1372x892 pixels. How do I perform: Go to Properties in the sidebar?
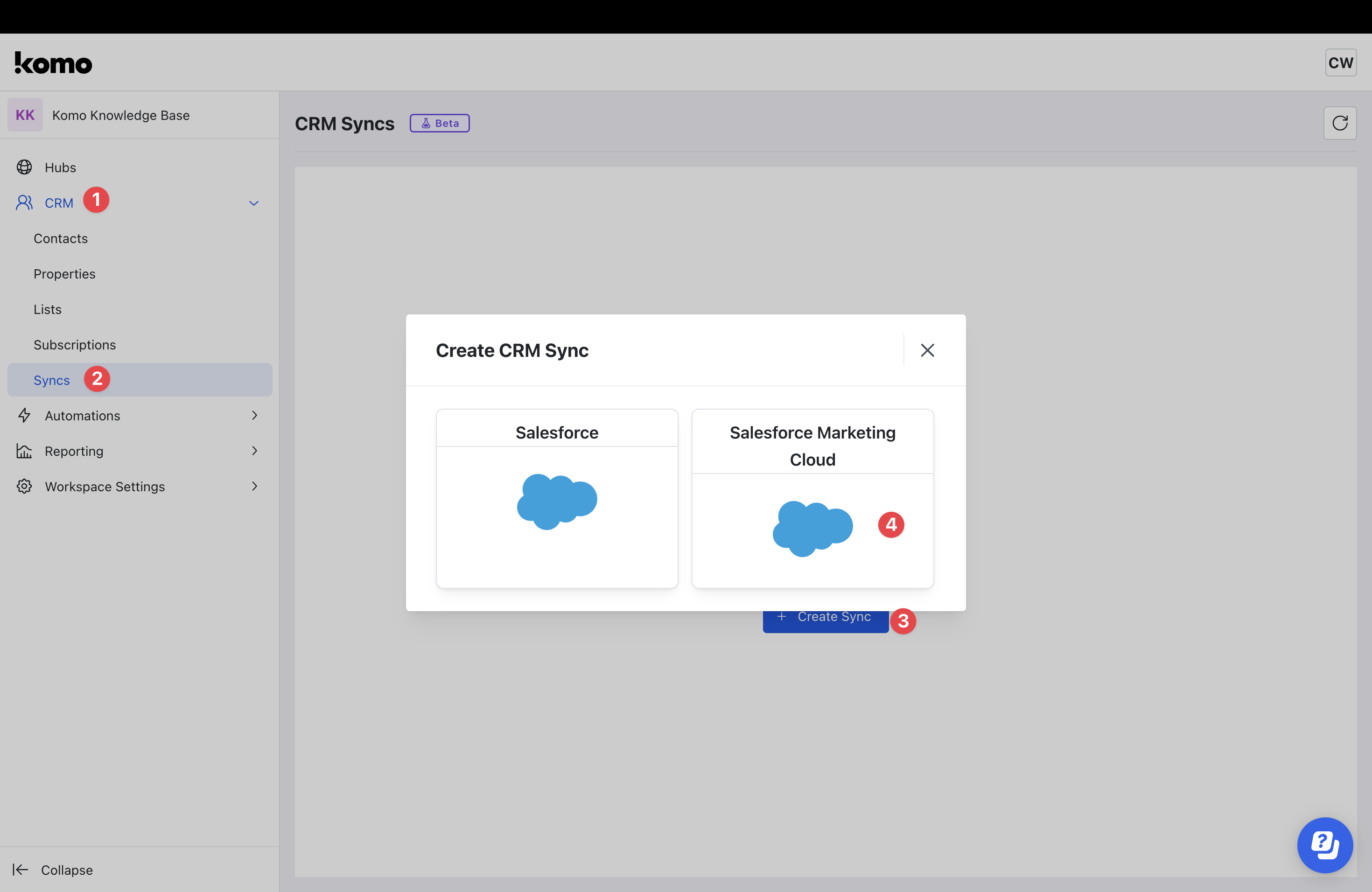click(64, 274)
